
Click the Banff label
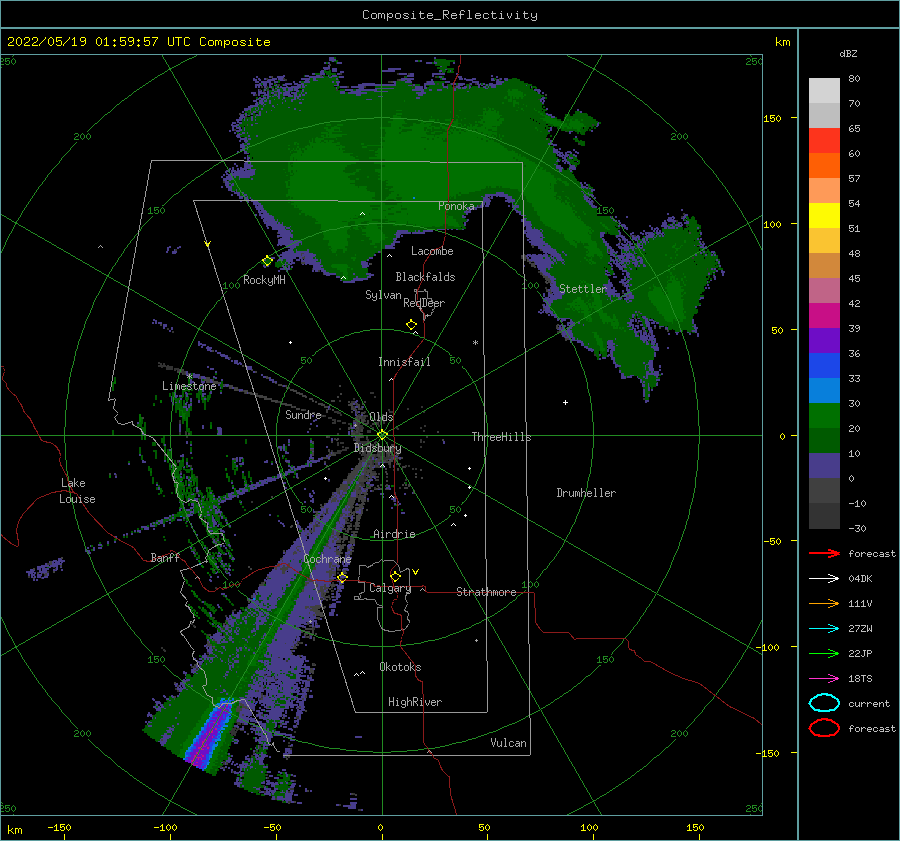165,557
